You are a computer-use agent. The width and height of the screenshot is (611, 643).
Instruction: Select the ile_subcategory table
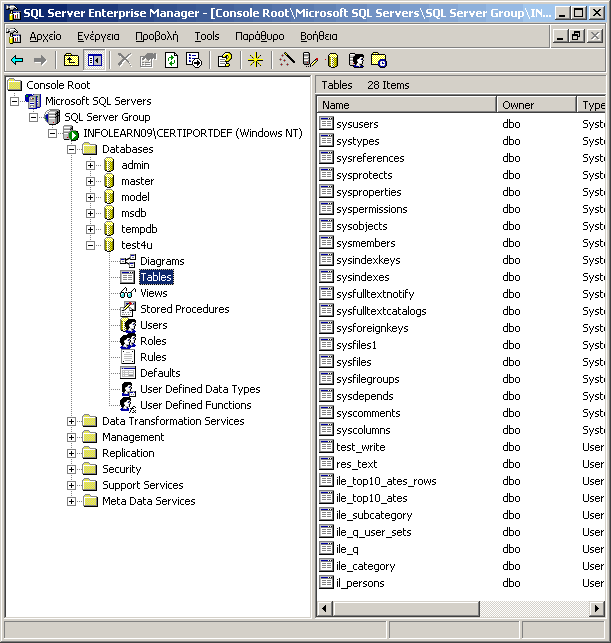click(x=374, y=515)
